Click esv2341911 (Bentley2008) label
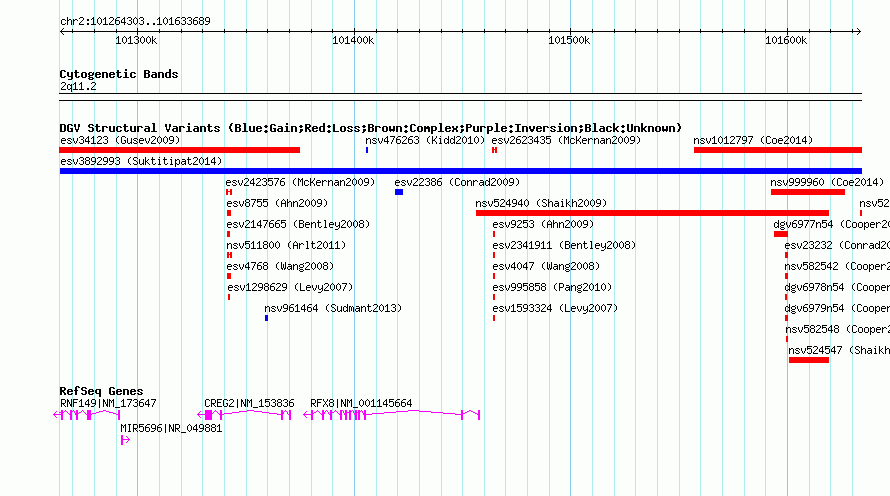Viewport: 890px width, 496px height. pos(564,245)
